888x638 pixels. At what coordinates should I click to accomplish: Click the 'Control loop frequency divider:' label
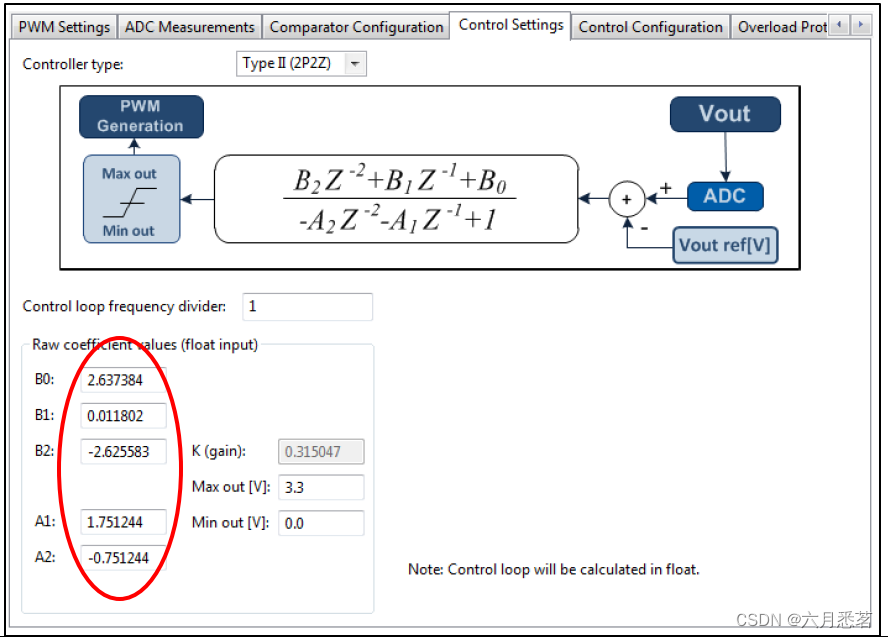(124, 306)
